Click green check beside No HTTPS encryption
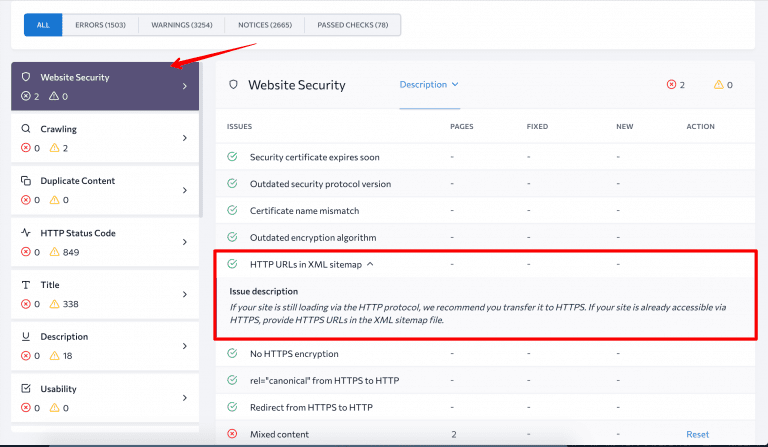This screenshot has width=768, height=447. (x=232, y=354)
